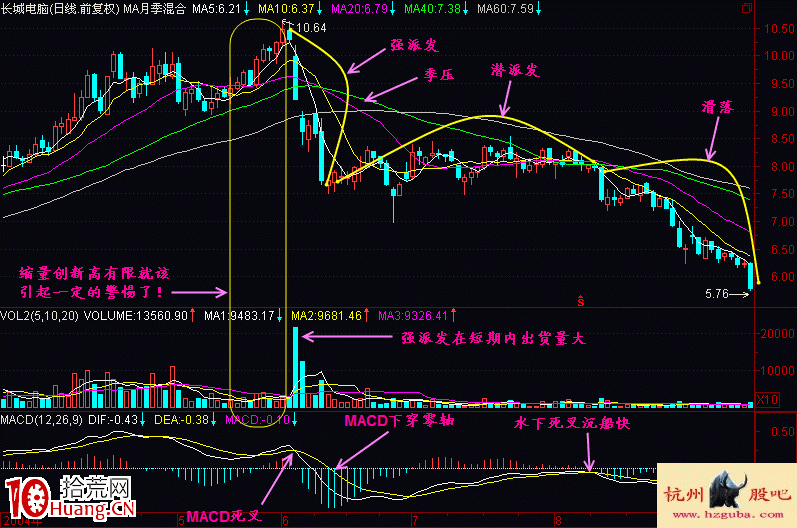Click the MA1:9483.17 volume average label
This screenshot has height=528, width=797.
(239, 316)
